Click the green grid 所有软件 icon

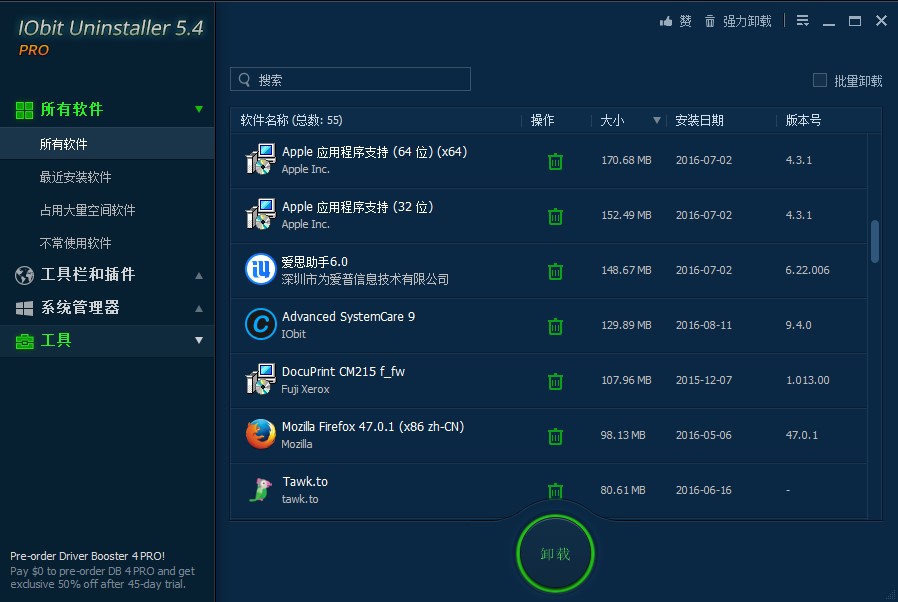tap(24, 110)
